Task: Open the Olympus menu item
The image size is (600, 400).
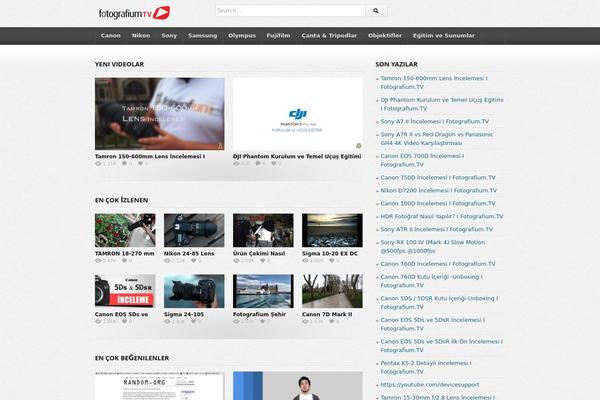Action: pyautogui.click(x=242, y=36)
